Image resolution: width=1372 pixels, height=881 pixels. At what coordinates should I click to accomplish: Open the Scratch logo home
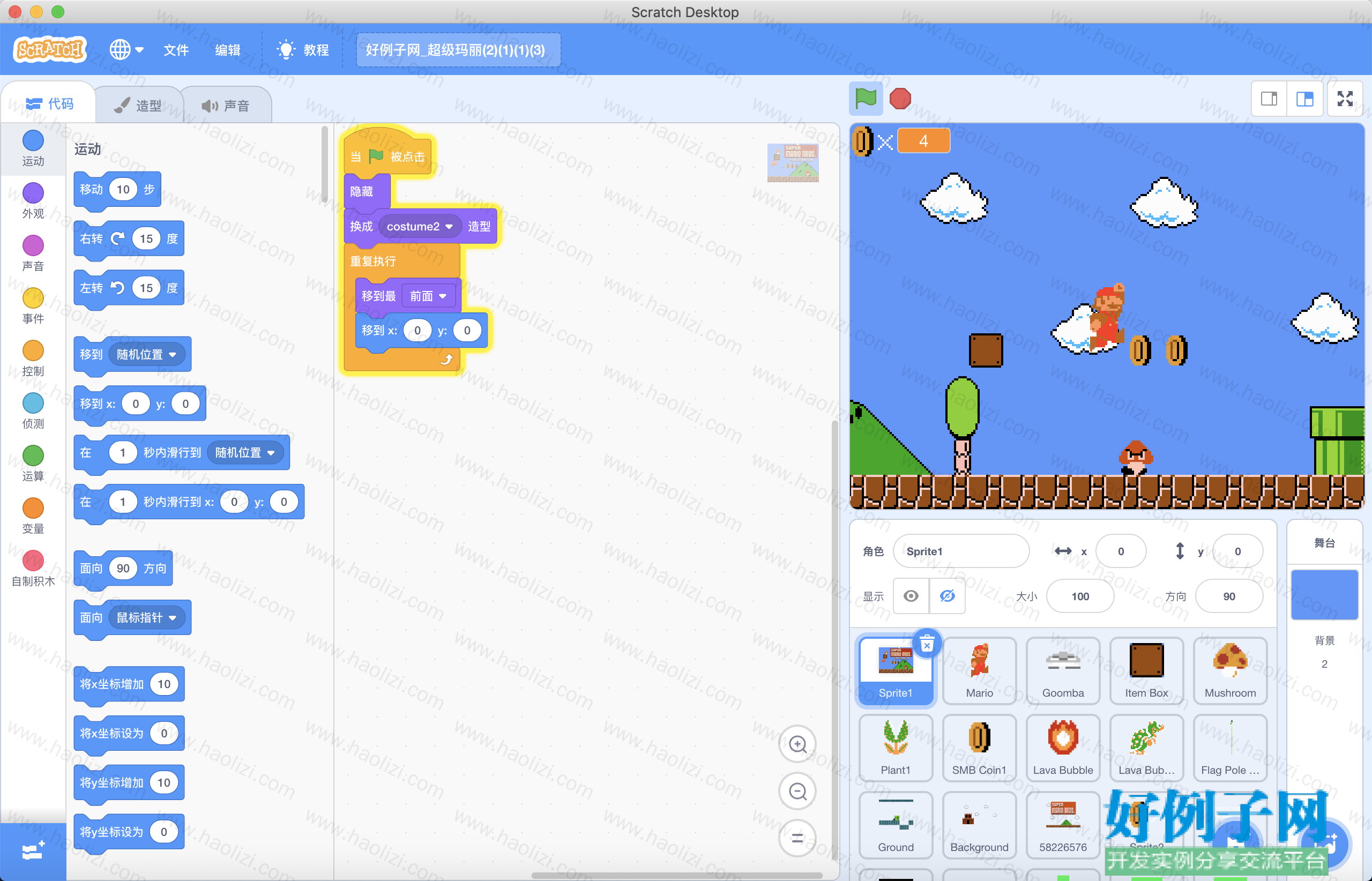click(x=50, y=50)
